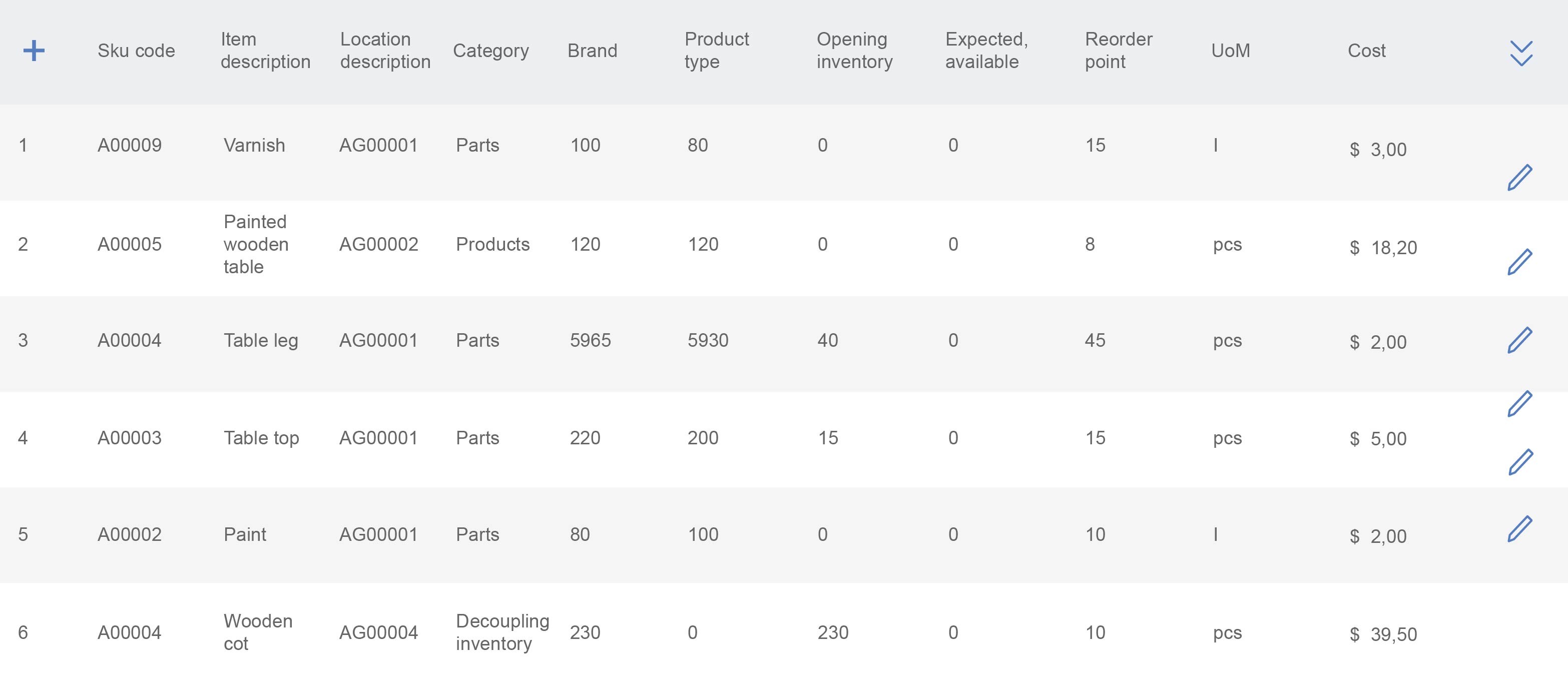Image resolution: width=1568 pixels, height=679 pixels.
Task: Click the edit pencil beside Table leg cost
Action: tap(1520, 339)
